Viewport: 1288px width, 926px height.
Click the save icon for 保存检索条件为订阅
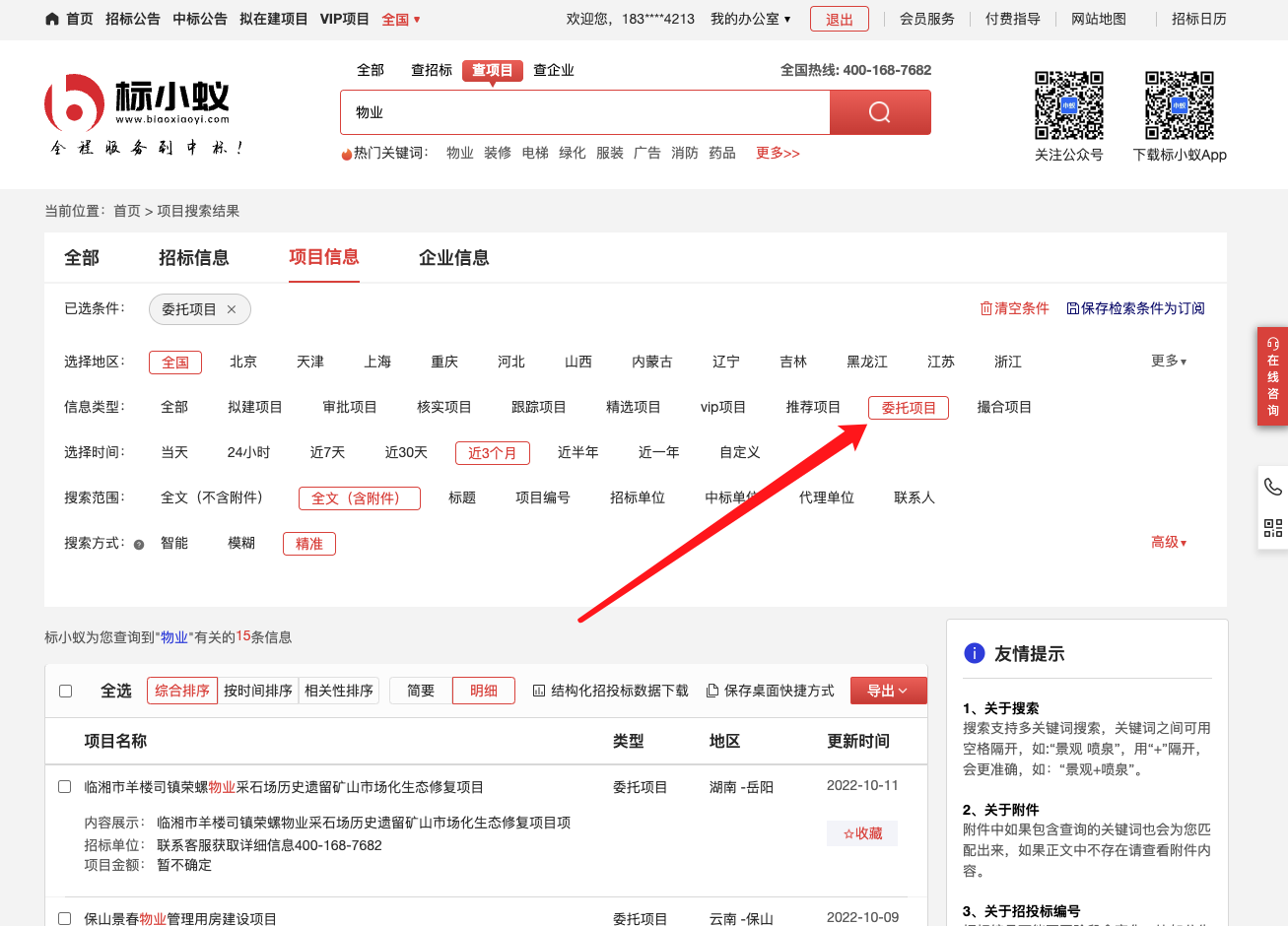coord(1072,308)
